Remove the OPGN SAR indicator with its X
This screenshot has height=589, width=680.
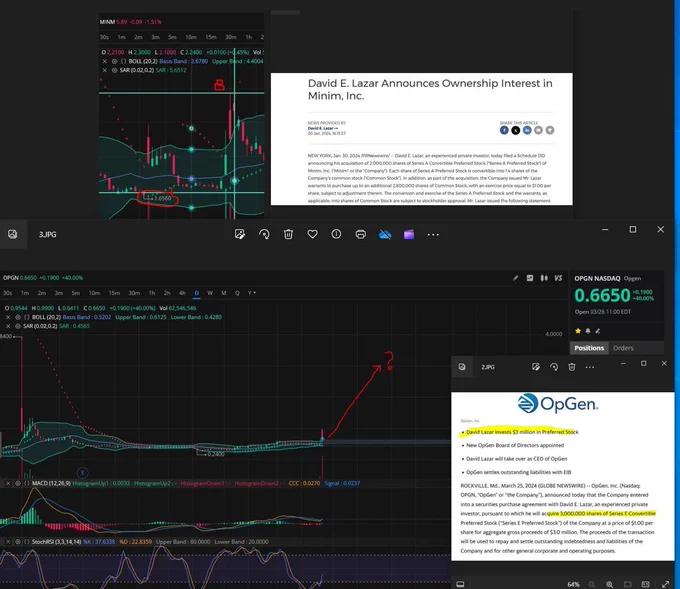pyautogui.click(x=8, y=326)
